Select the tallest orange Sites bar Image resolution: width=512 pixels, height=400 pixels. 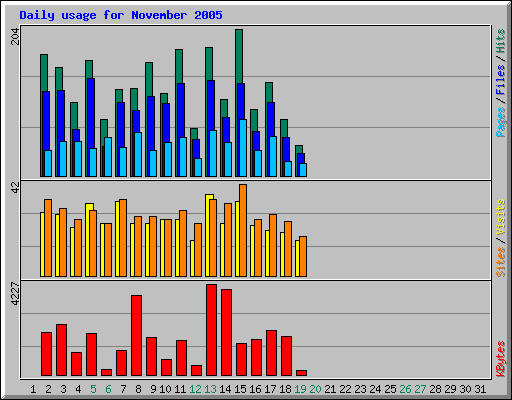coord(243,230)
